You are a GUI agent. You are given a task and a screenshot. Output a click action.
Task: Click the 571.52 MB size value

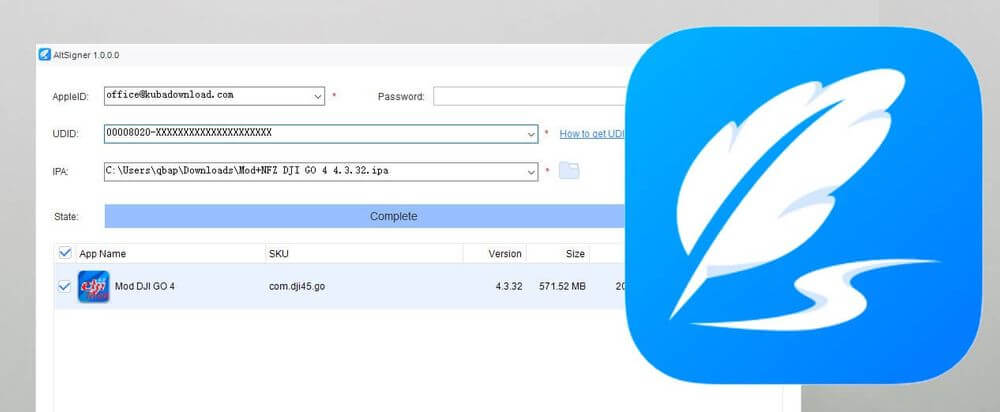(562, 286)
